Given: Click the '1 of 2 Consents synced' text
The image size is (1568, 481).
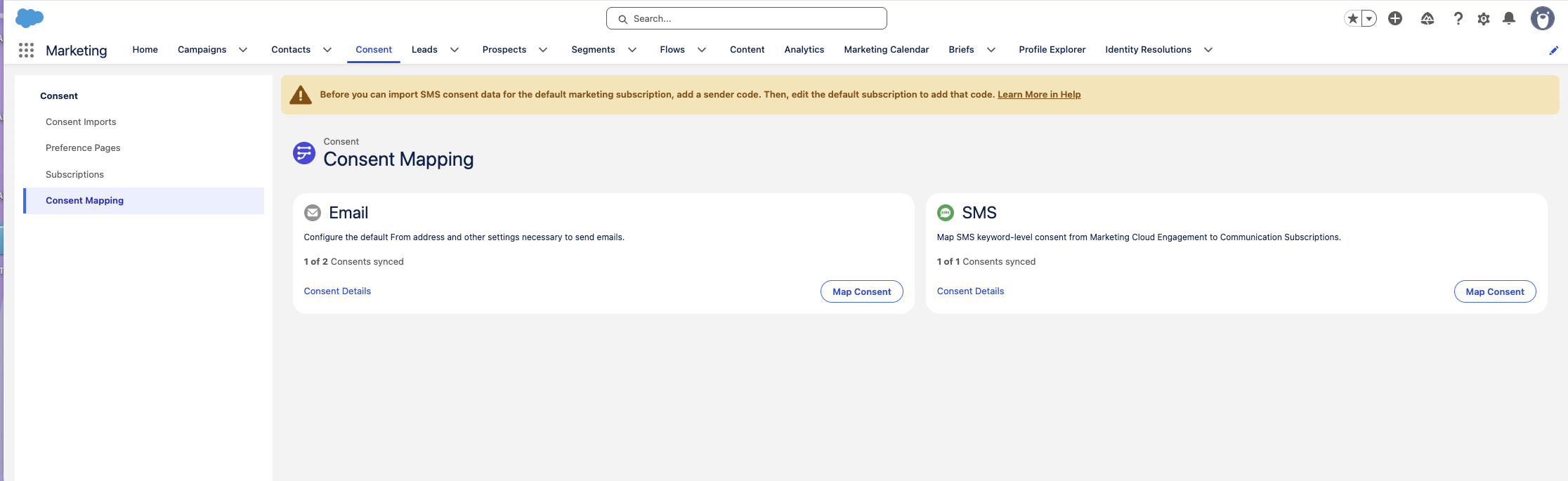Looking at the screenshot, I should [353, 262].
